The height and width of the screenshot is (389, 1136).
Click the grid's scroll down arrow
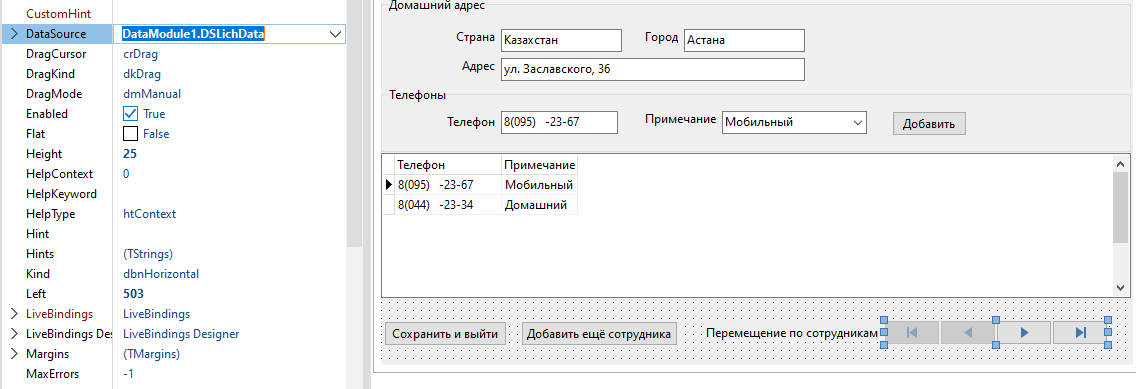pyautogui.click(x=1120, y=288)
